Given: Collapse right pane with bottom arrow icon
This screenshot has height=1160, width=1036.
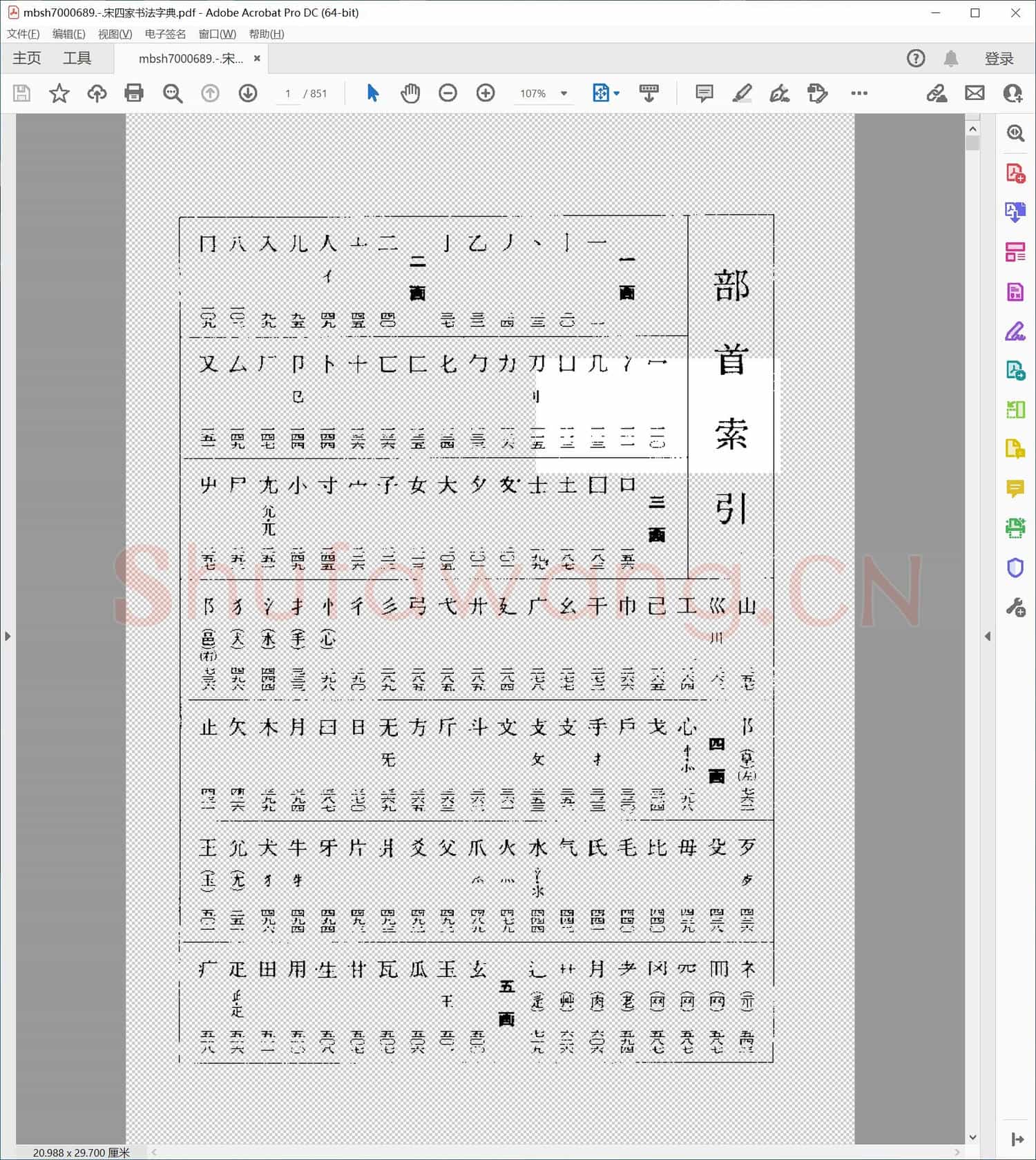Looking at the screenshot, I should (1017, 1139).
